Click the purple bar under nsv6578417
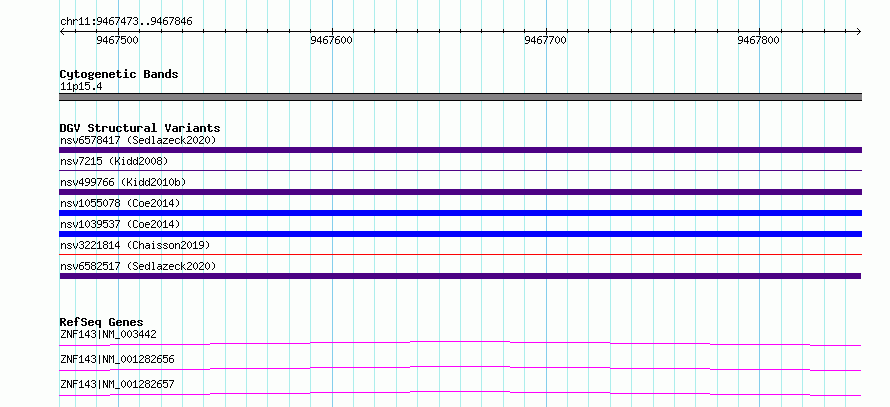 tap(460, 150)
